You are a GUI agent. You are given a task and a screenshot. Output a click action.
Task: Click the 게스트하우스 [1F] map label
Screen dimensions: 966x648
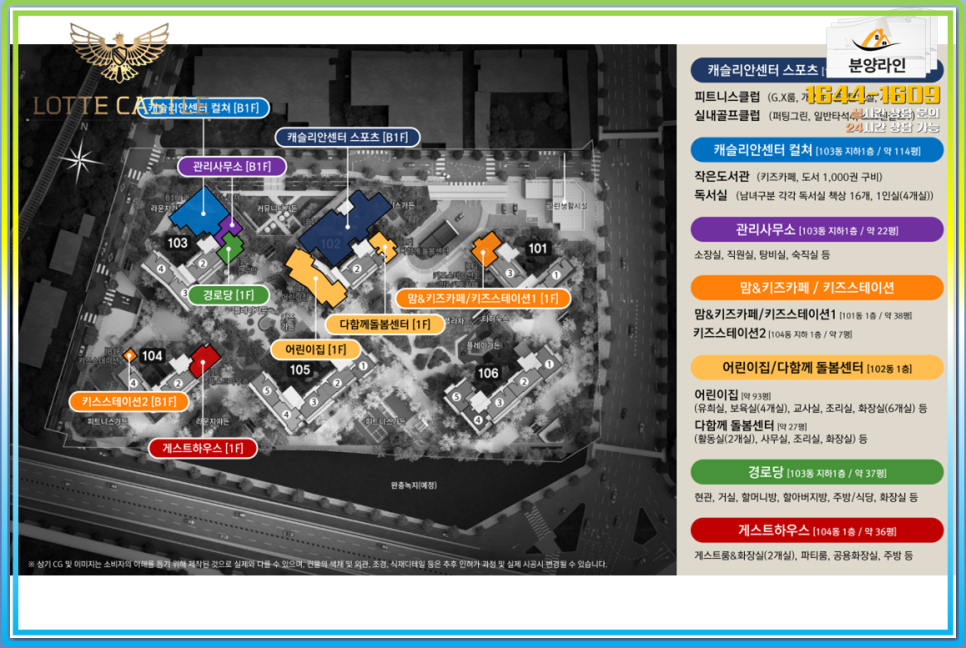[x=203, y=448]
